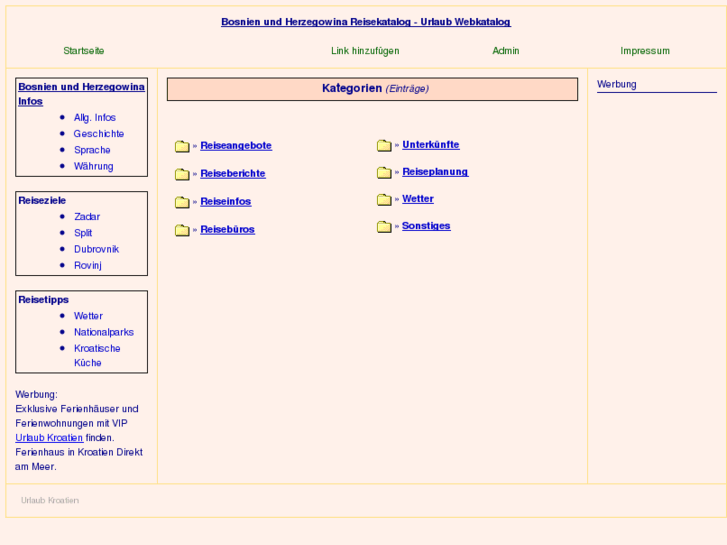Image resolution: width=727 pixels, height=545 pixels.
Task: Select Zadar under Reiseziele
Action: pos(87,217)
